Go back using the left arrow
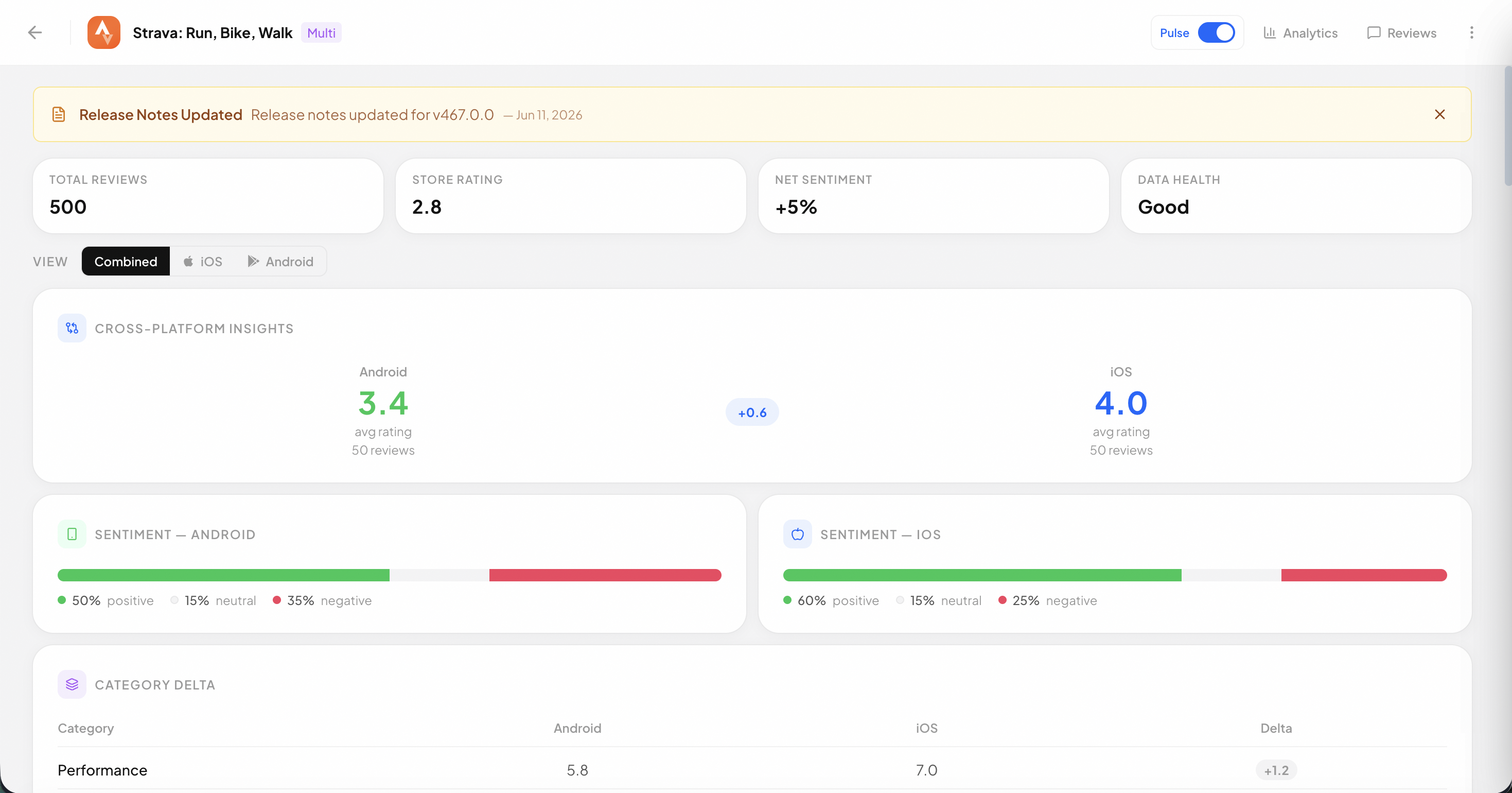This screenshot has width=1512, height=793. coord(34,32)
